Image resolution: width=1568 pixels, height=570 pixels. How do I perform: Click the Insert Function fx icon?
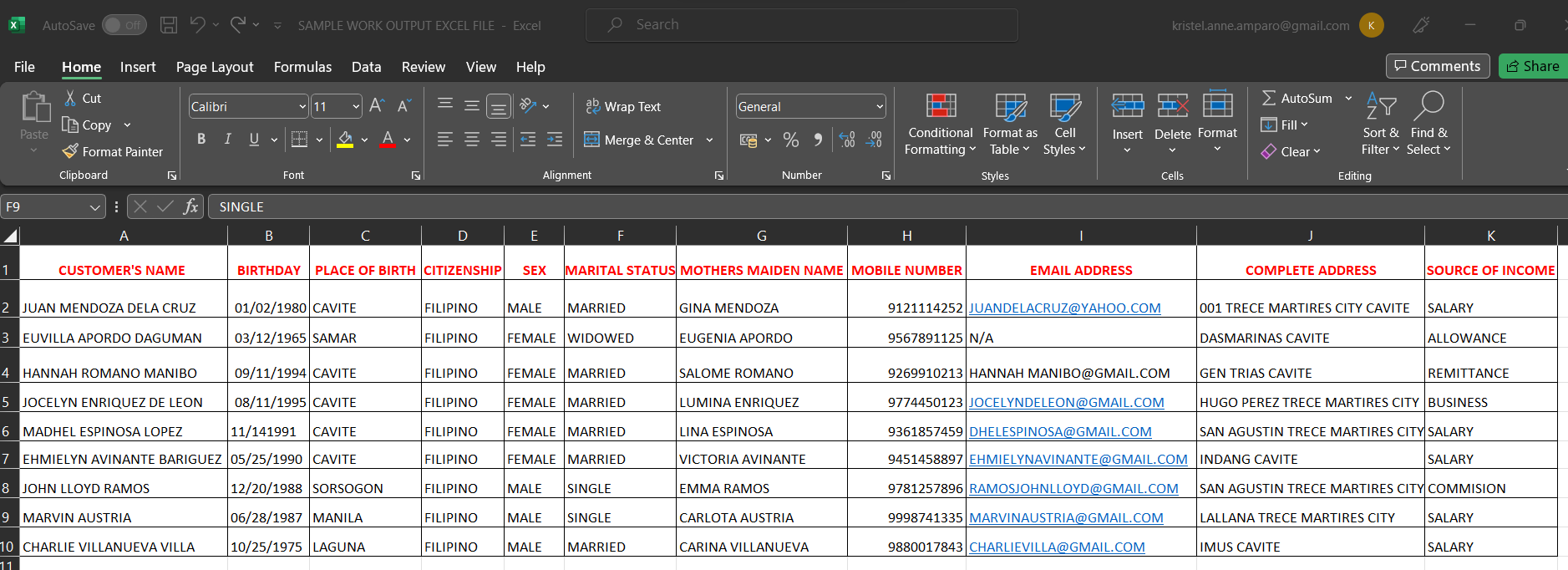pos(190,206)
